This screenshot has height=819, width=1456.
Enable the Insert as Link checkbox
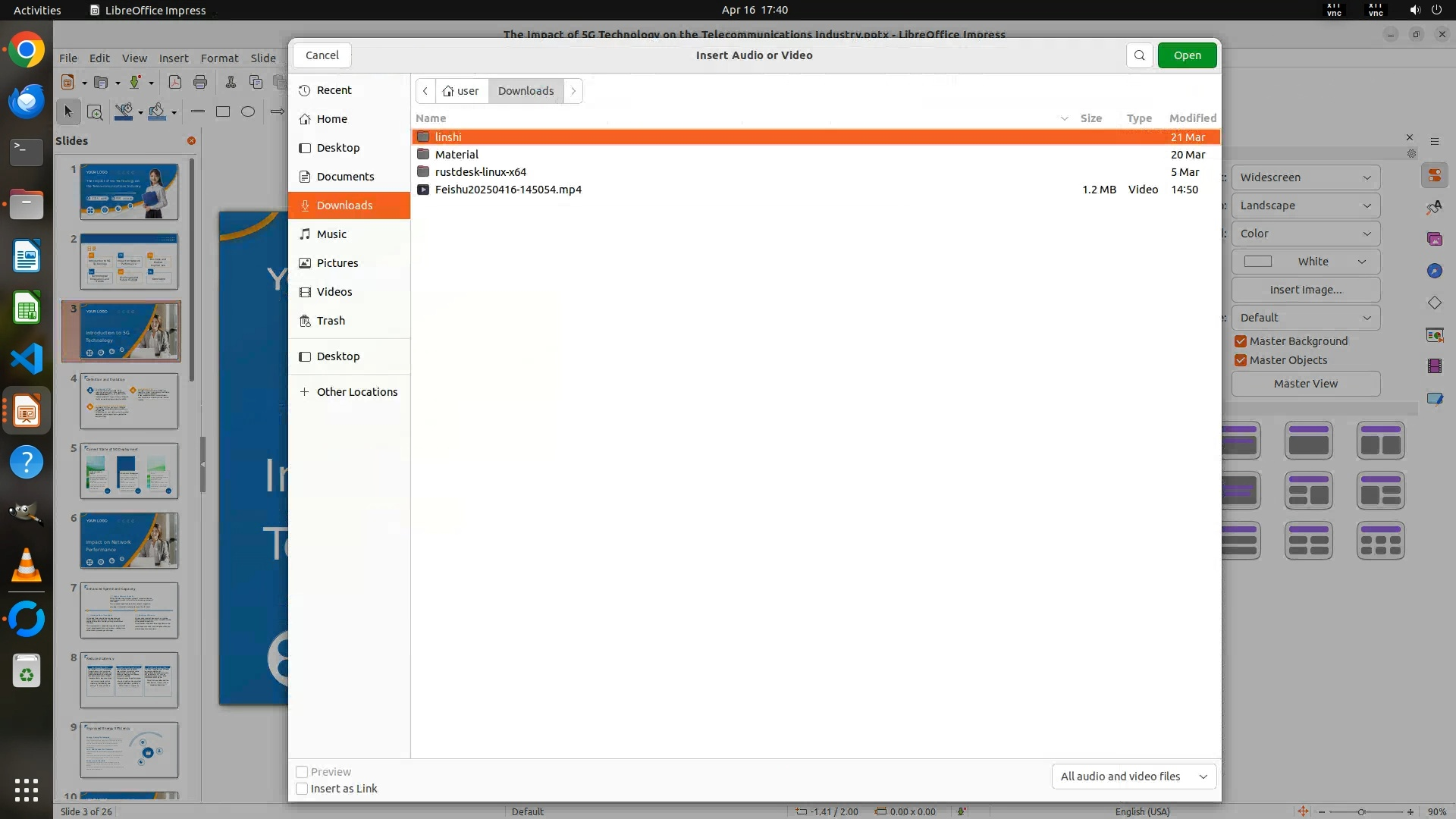click(302, 789)
